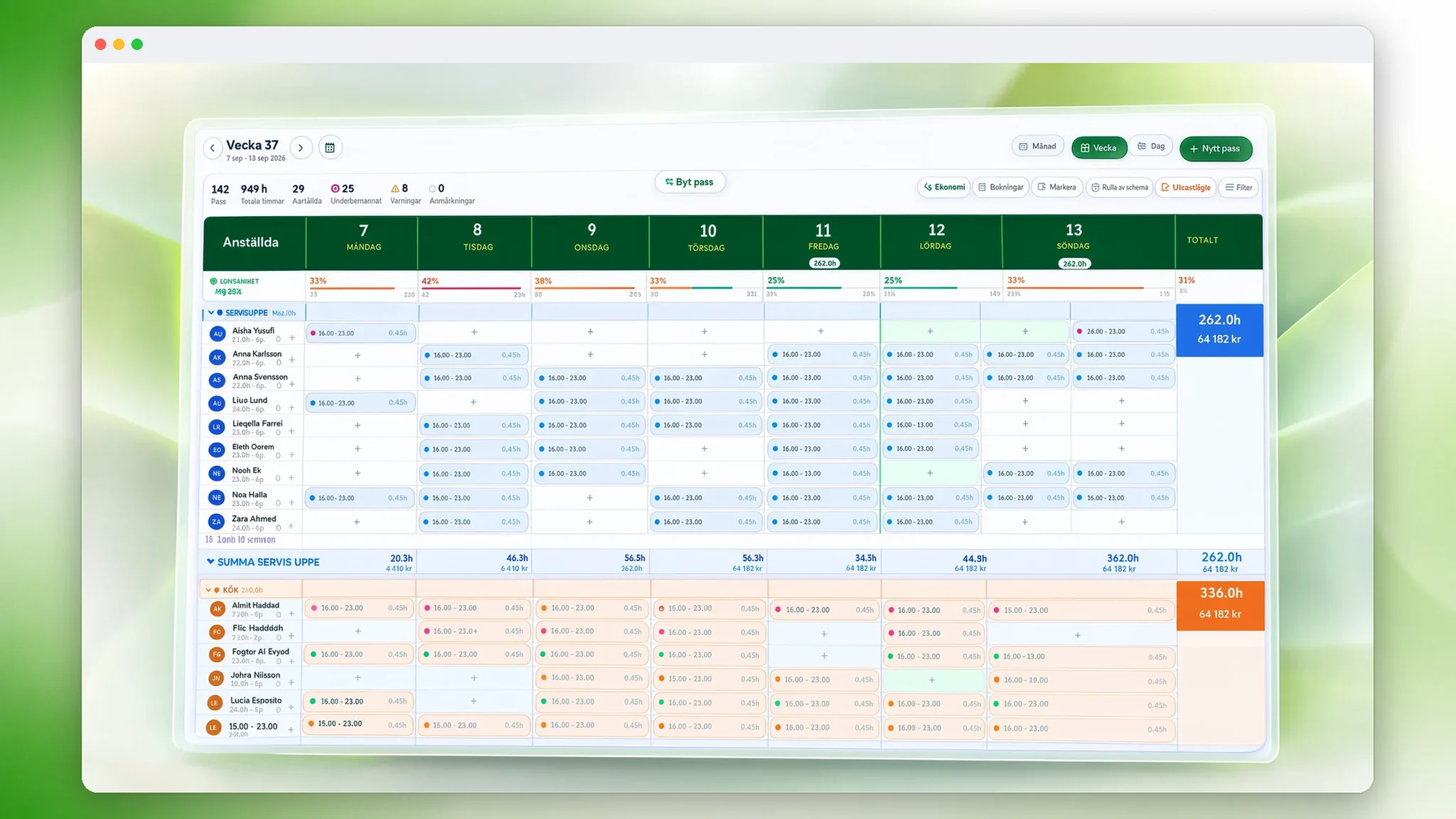The width and height of the screenshot is (1456, 819).
Task: Collapse the Kök group
Action: point(208,590)
